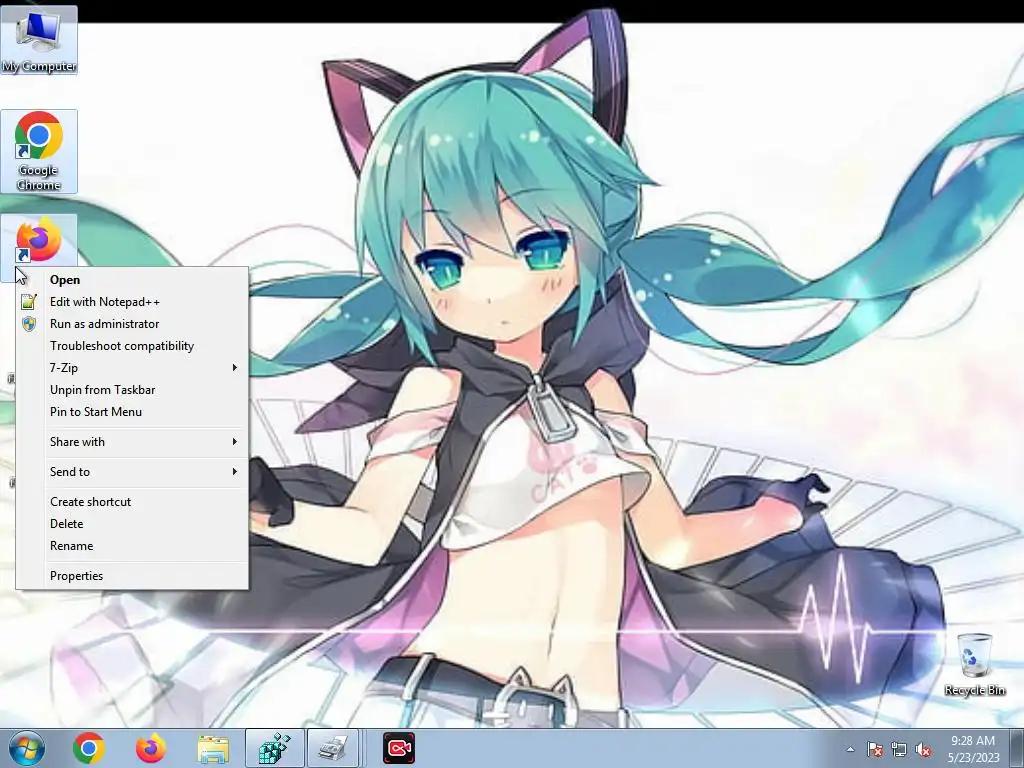Select Troubleshoot compatibility

coord(132,346)
